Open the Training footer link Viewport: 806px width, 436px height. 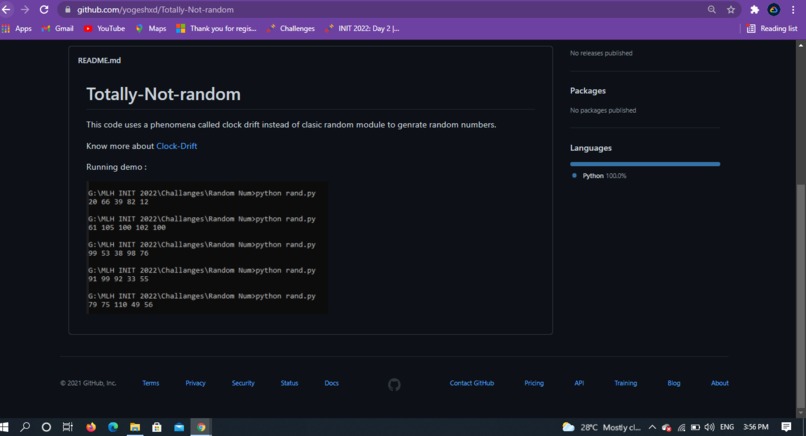click(626, 383)
